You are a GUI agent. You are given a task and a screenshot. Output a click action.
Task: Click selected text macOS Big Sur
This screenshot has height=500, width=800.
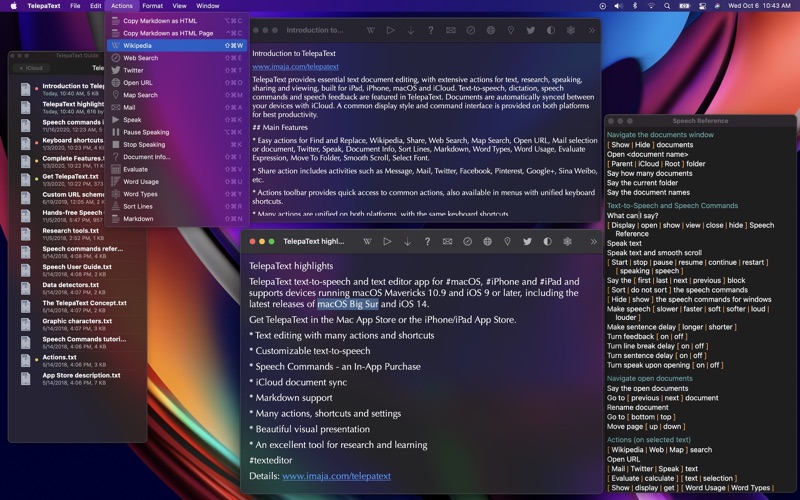[348, 304]
